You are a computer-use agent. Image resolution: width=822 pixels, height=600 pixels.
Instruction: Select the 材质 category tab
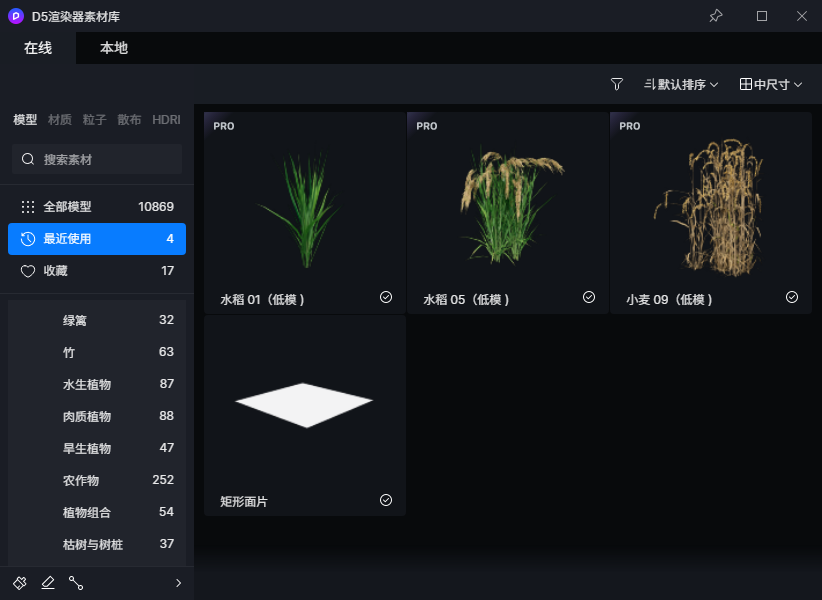tap(60, 119)
